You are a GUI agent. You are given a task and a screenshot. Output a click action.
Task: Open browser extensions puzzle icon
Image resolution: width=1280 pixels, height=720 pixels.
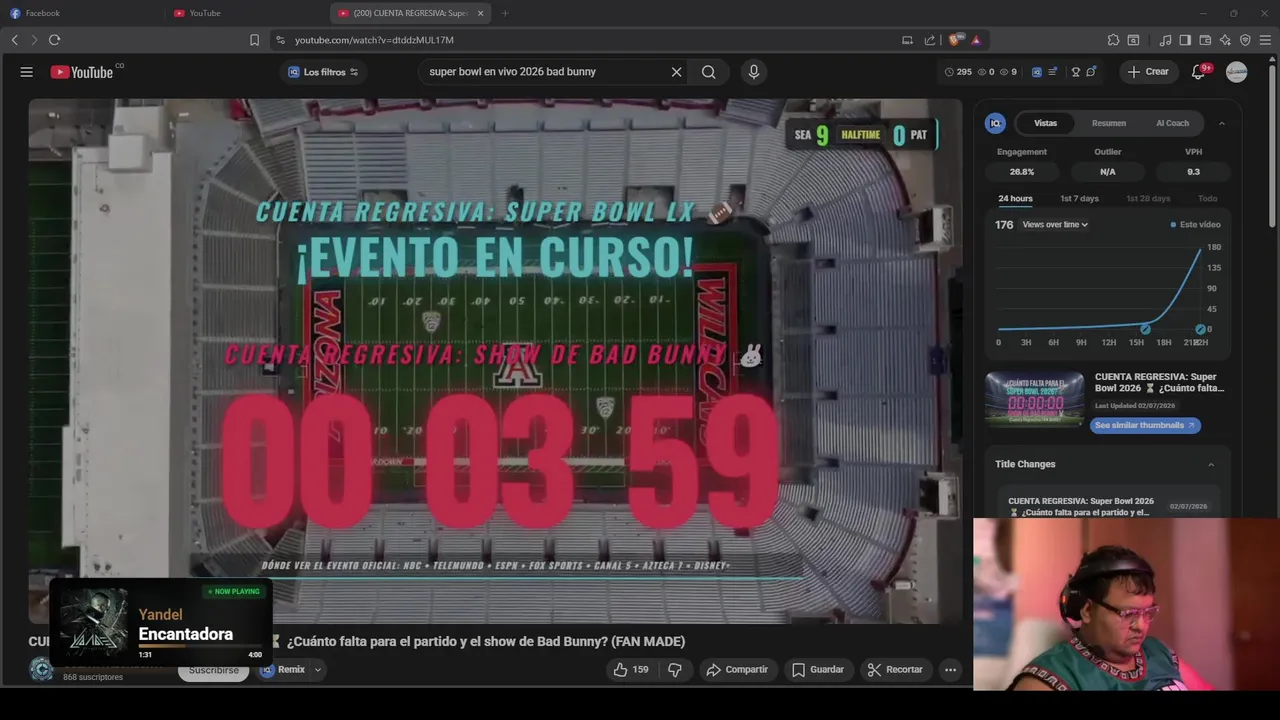tap(1113, 40)
